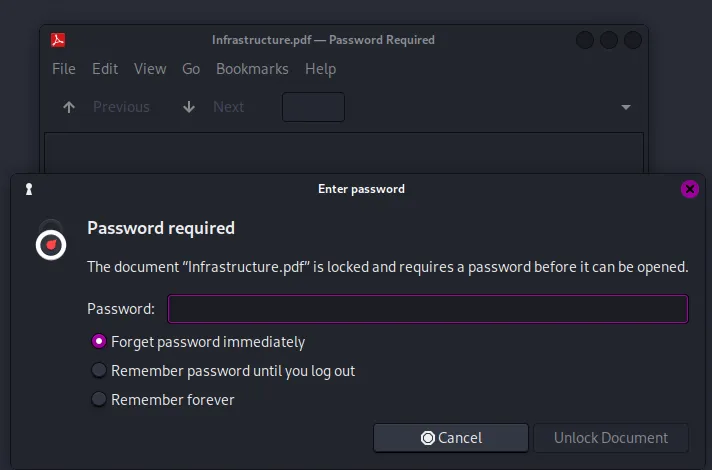Click the rightmost round window control button
The height and width of the screenshot is (470, 712).
[x=633, y=40]
